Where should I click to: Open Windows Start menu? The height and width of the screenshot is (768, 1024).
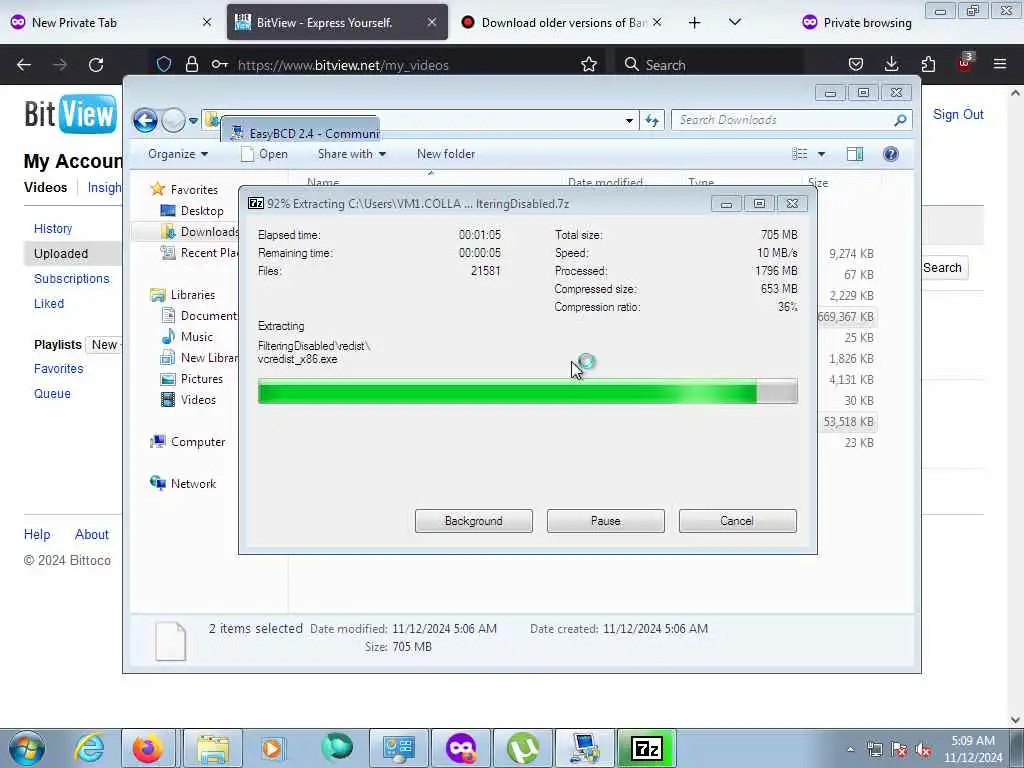click(x=27, y=748)
